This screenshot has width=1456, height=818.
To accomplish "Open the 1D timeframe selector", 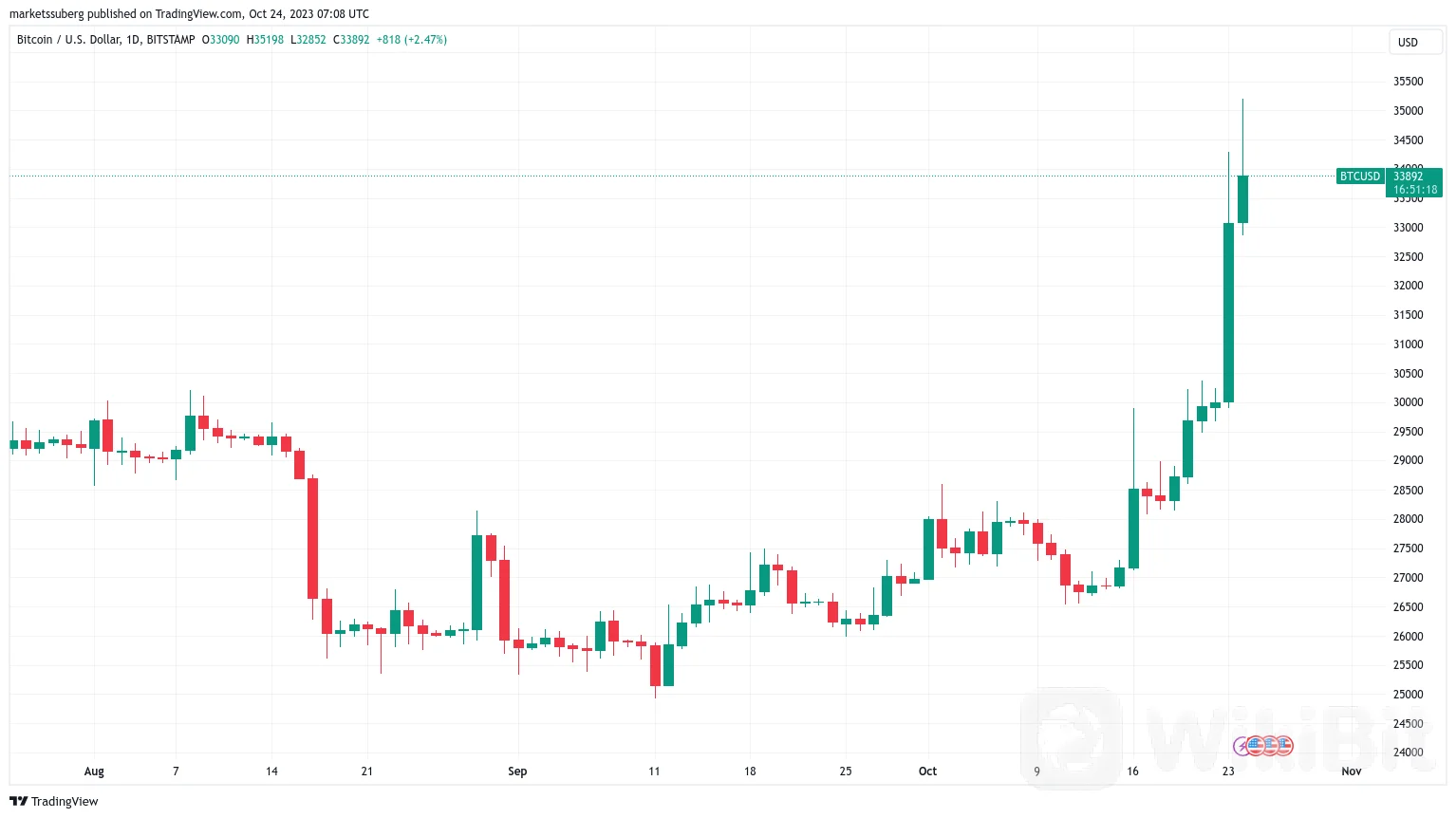I will [x=135, y=39].
